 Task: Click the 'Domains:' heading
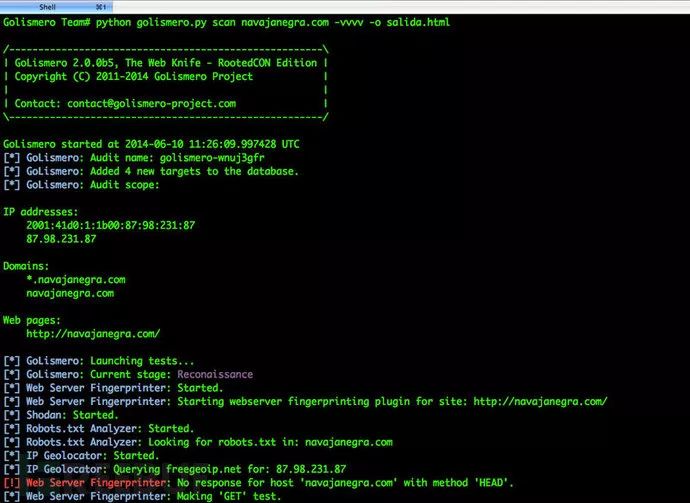(26, 266)
